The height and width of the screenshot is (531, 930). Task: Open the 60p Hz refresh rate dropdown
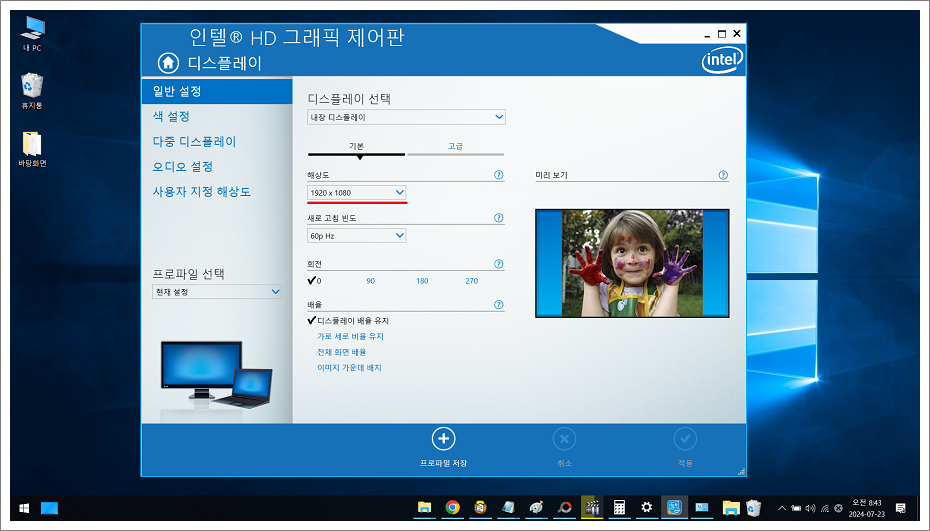[x=356, y=236]
